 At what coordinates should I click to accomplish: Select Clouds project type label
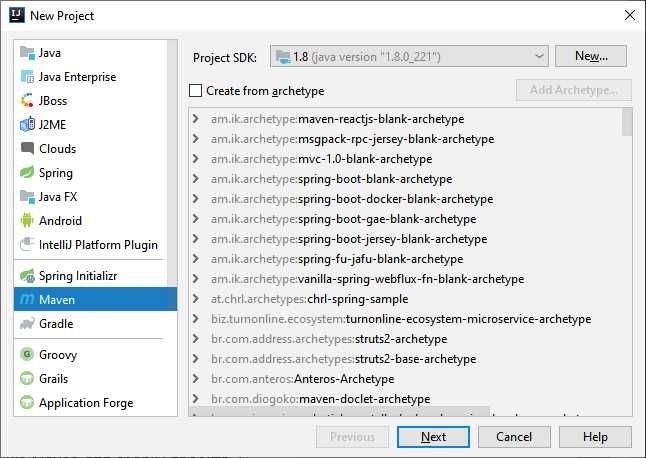(57, 148)
